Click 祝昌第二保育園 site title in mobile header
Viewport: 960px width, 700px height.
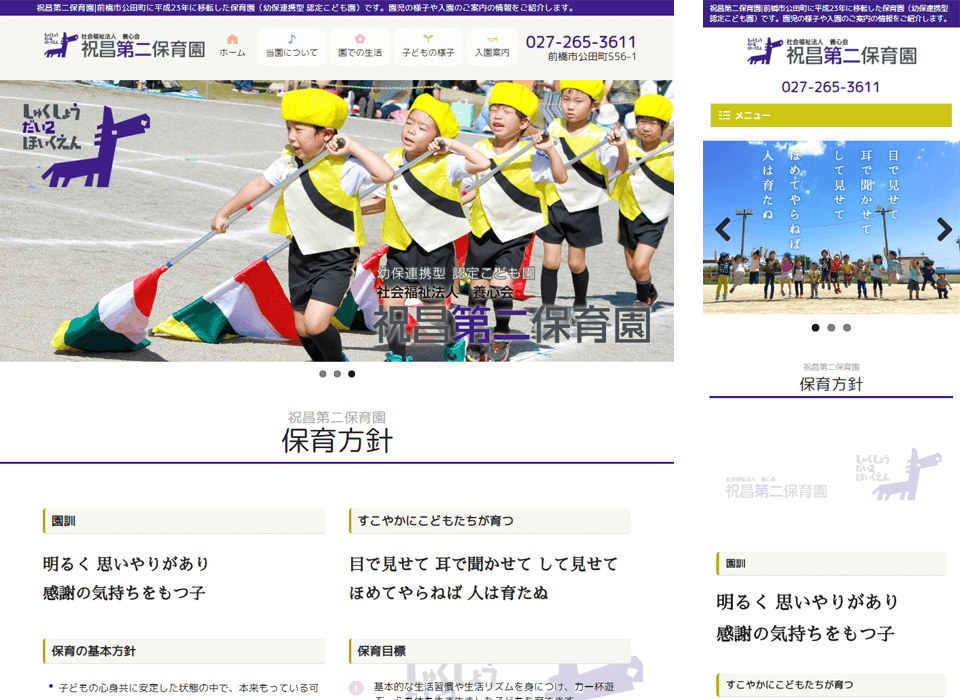click(x=851, y=56)
